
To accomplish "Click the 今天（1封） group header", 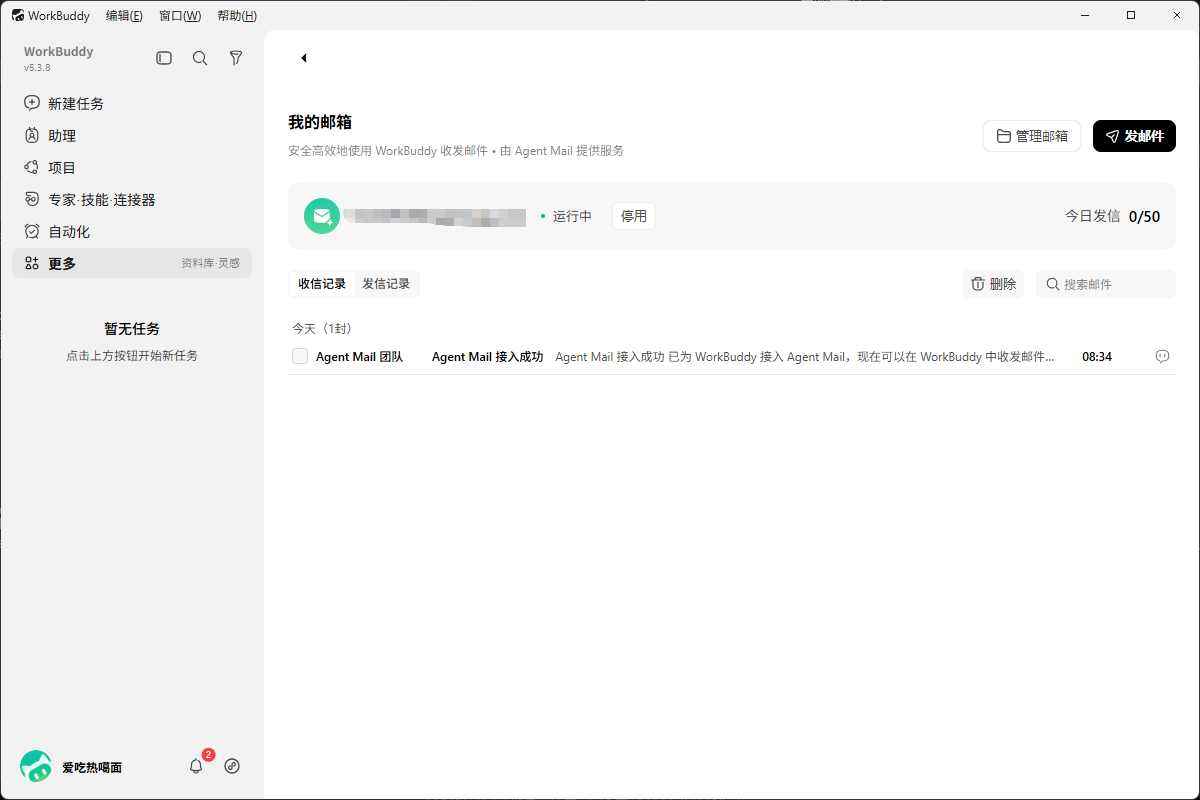I will [322, 328].
